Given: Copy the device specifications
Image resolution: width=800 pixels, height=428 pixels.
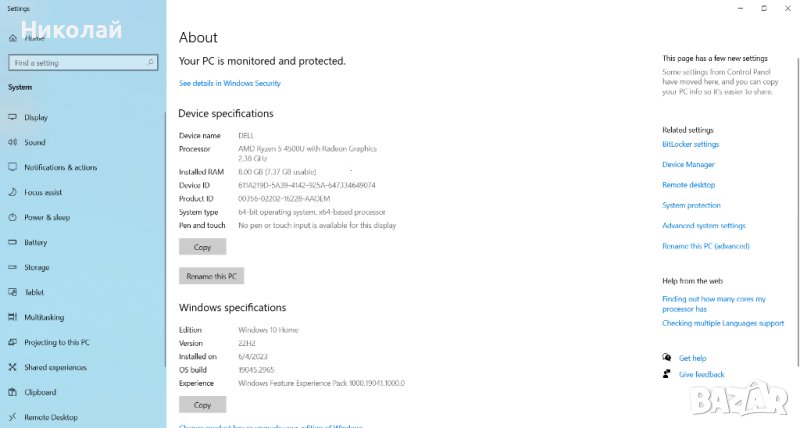Looking at the screenshot, I should click(202, 246).
